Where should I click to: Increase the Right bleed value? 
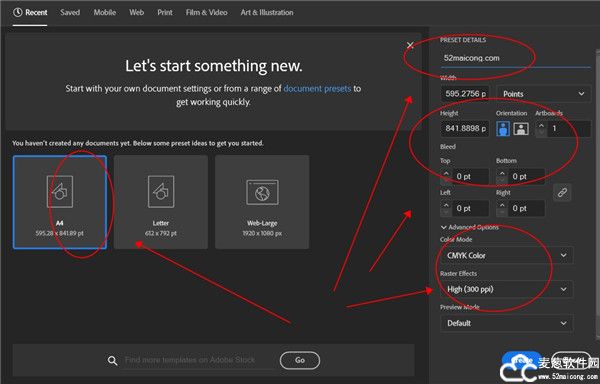tap(502, 205)
